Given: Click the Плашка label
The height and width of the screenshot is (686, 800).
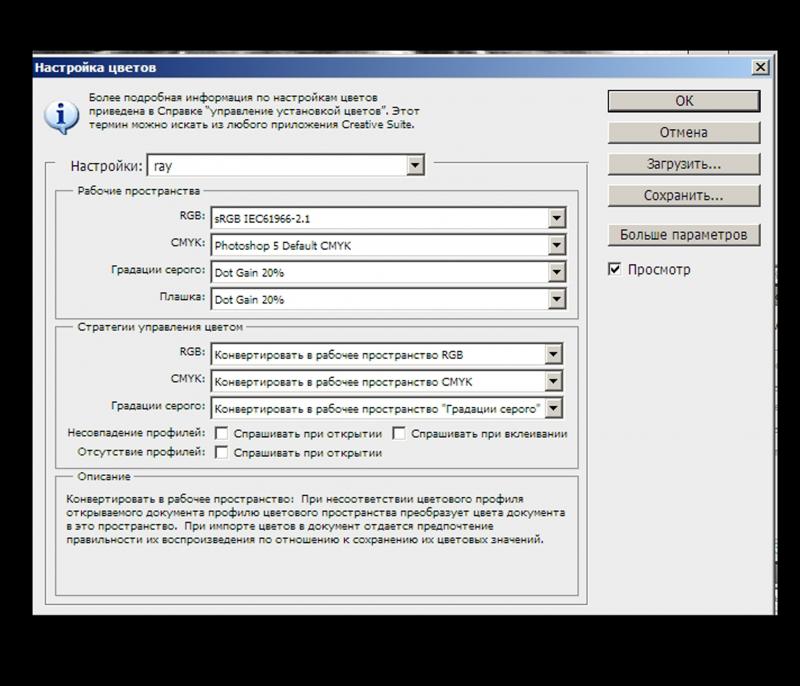Looking at the screenshot, I should [x=182, y=296].
